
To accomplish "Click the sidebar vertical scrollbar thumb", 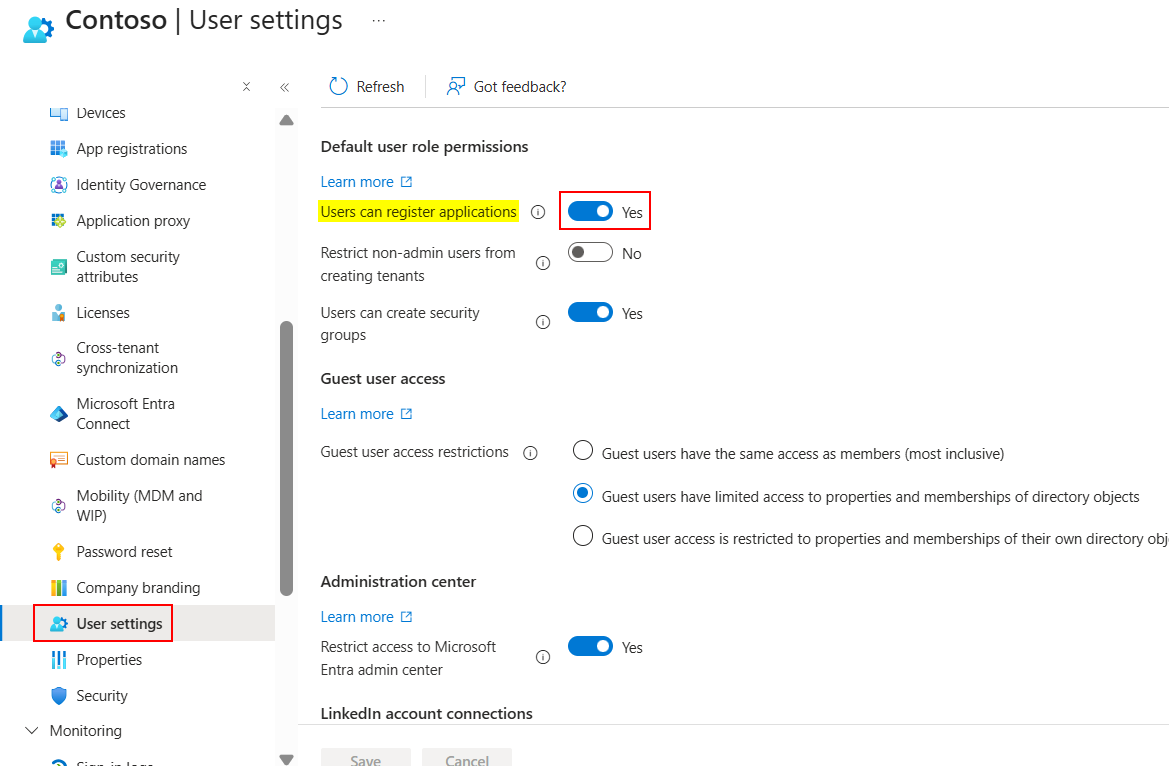I will pos(286,458).
